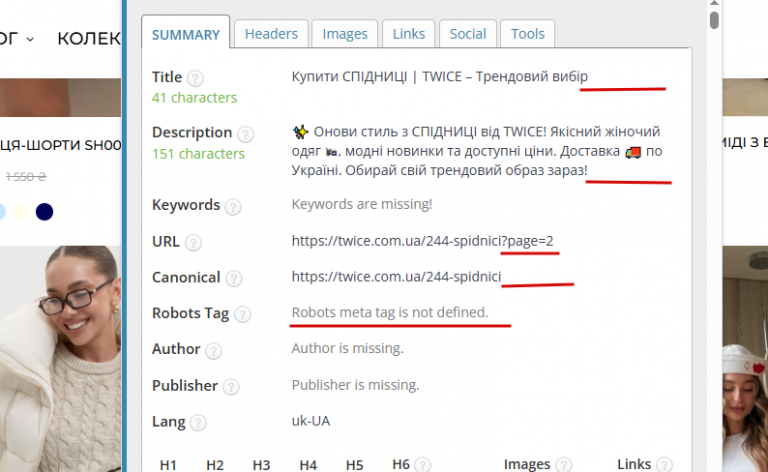Screen dimensions: 768x472
Task: Click the canonical URL 244-spidnici
Action: (396, 277)
